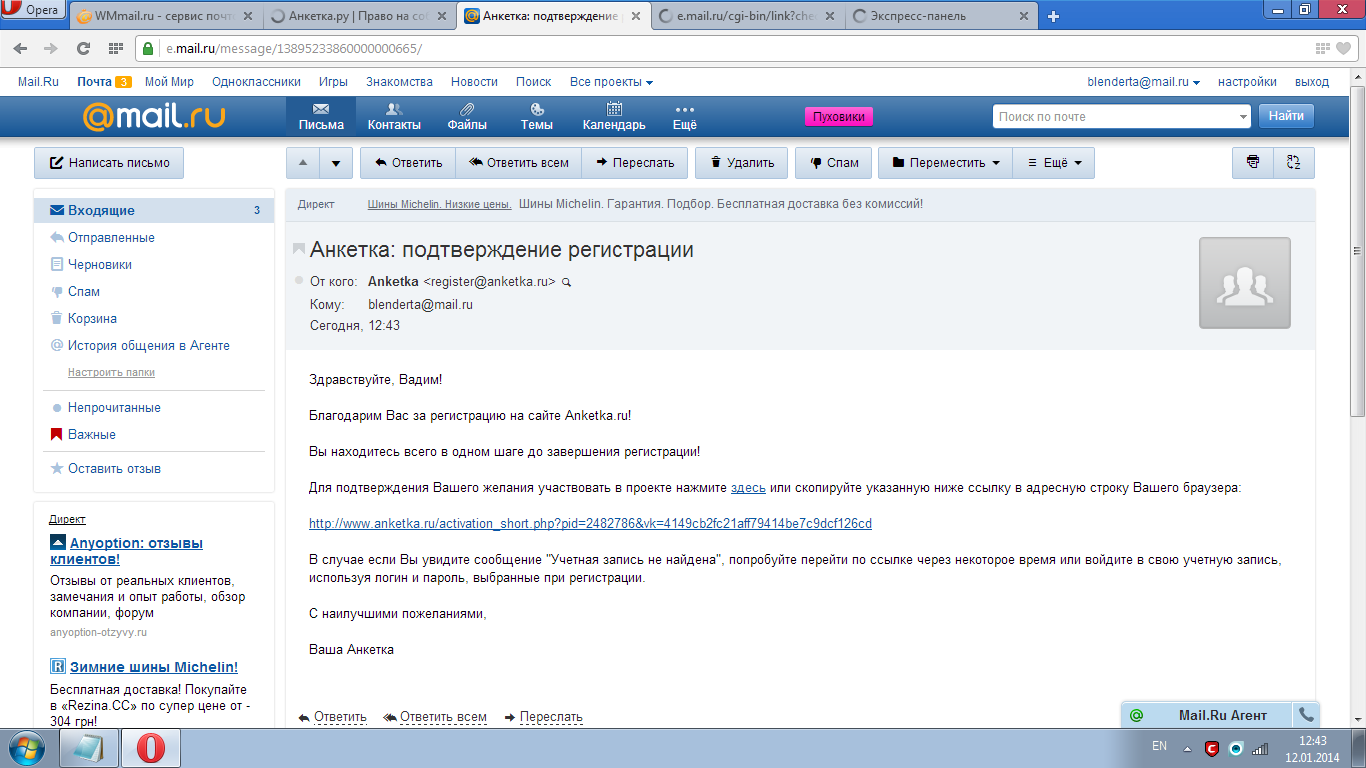The image size is (1366, 768).
Task: Go to the previous message (up arrow)
Action: click(303, 163)
